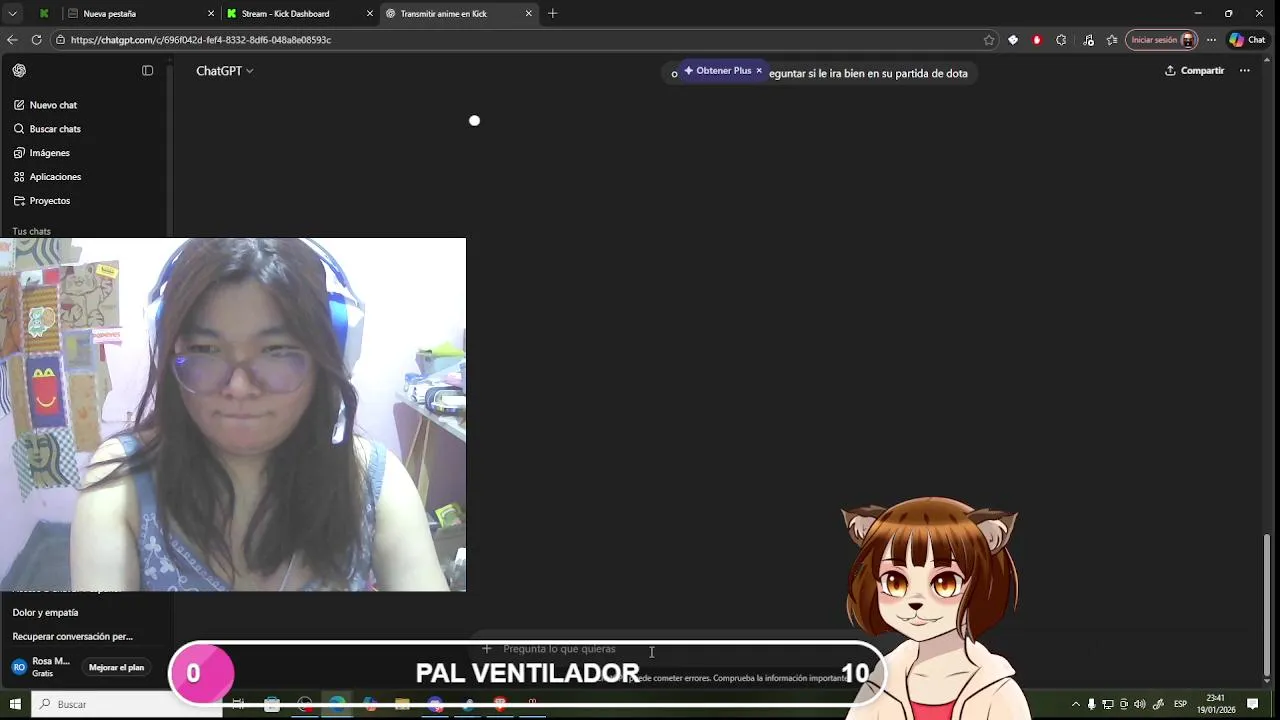
Task: Reload the page with the refresh icon
Action: click(x=36, y=40)
